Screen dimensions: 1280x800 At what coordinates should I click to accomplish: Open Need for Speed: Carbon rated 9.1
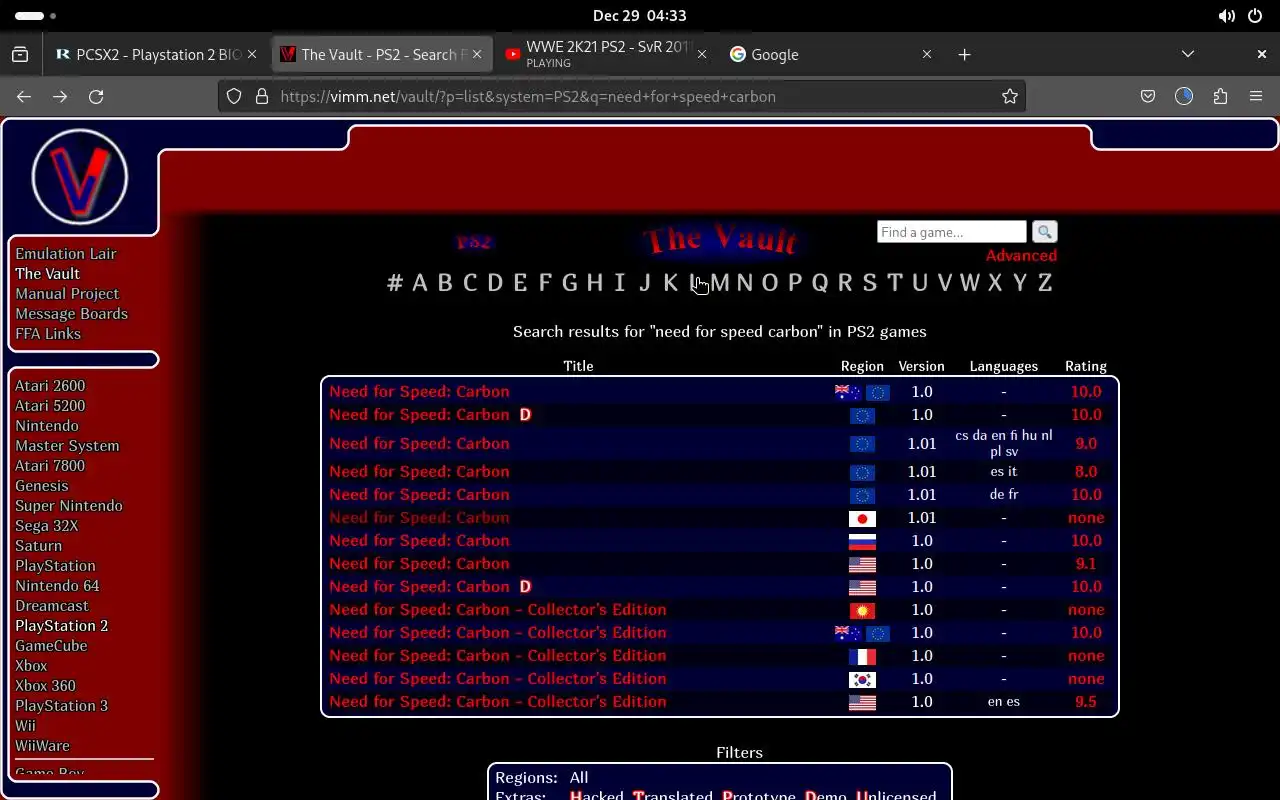point(419,563)
